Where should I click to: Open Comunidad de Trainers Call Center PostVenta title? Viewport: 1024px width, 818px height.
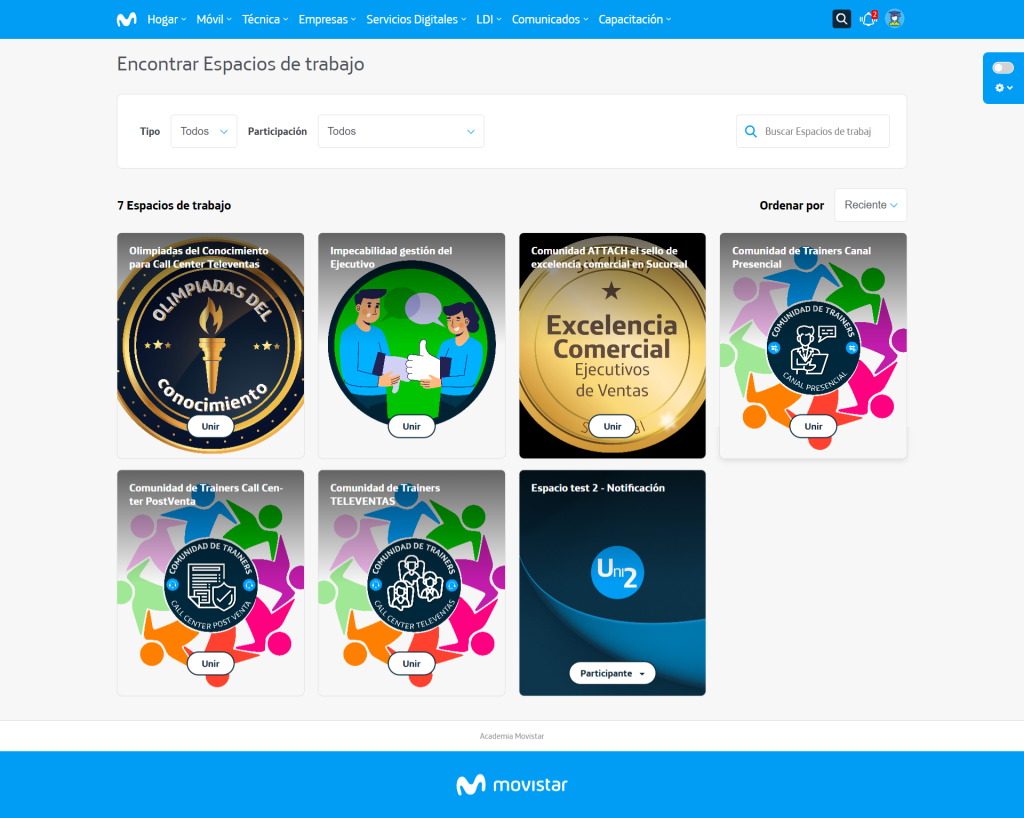206,494
